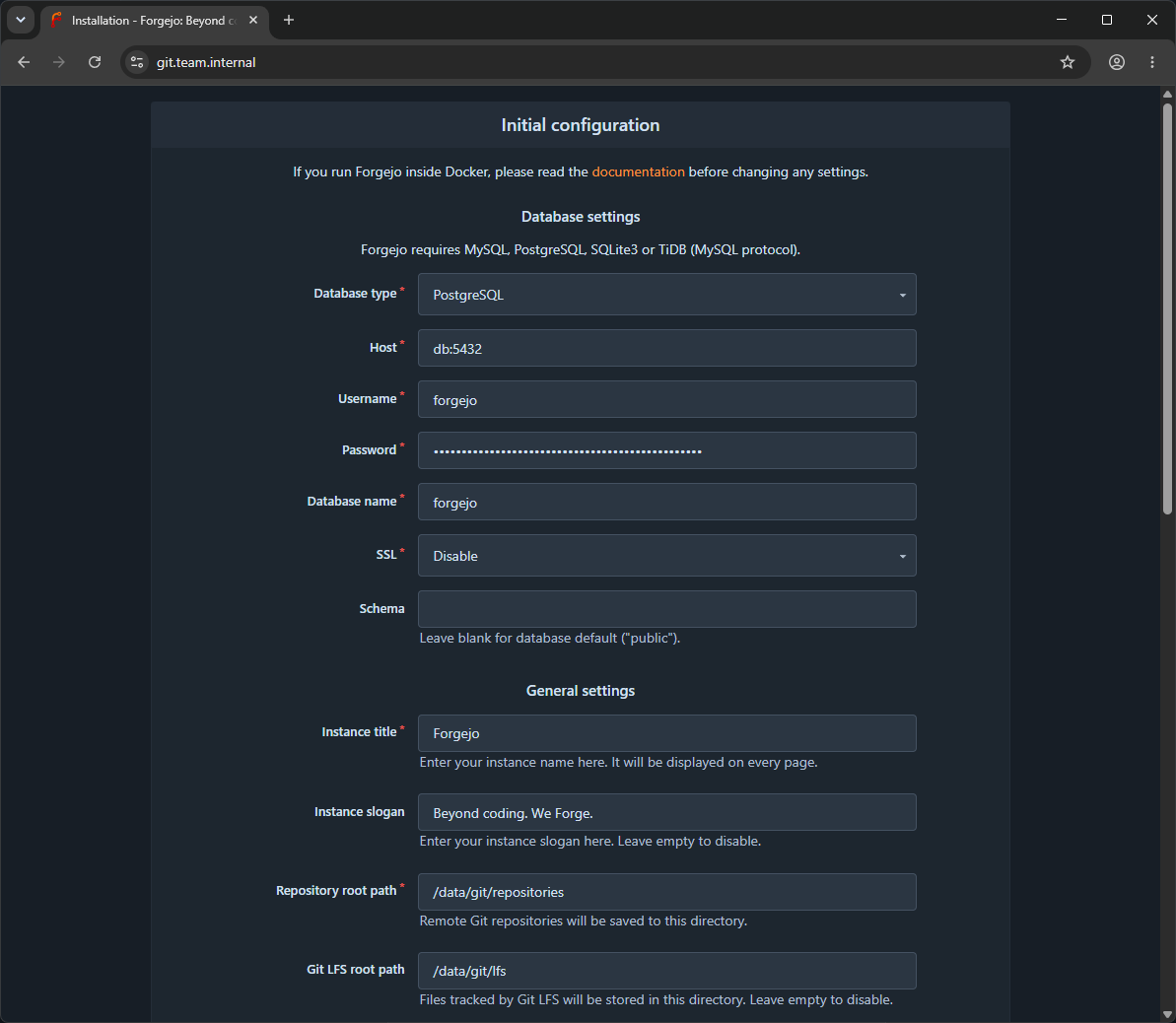1176x1023 pixels.
Task: Click into the Git LFS root path field
Action: coord(666,971)
